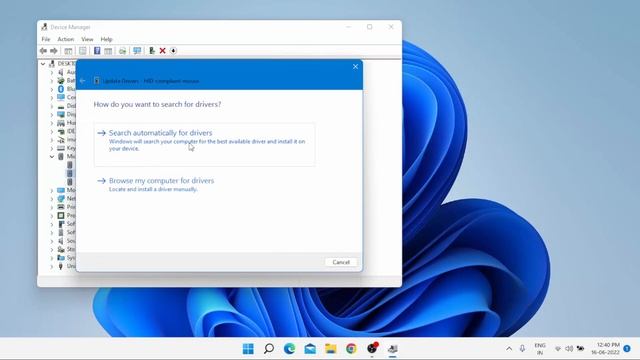Collapse the Mice and pointing devices category

(x=52, y=156)
